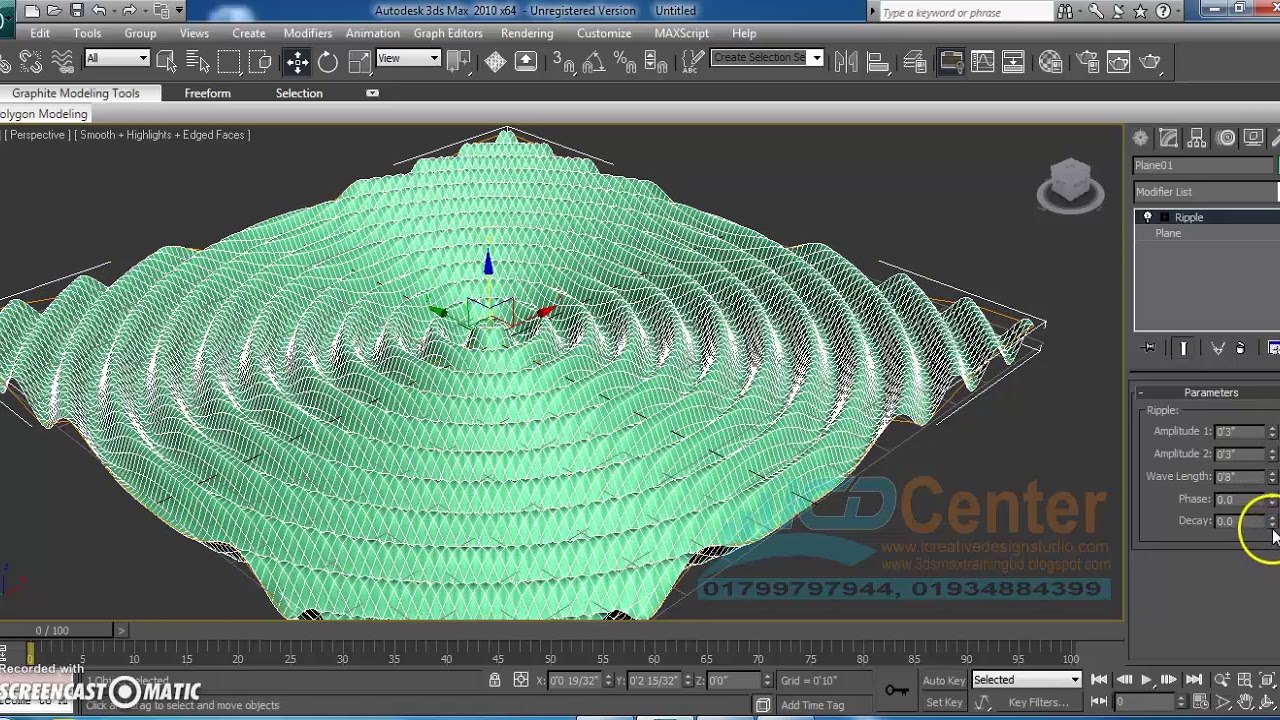Open the Graph Editors menu
This screenshot has height=720, width=1280.
coord(448,33)
